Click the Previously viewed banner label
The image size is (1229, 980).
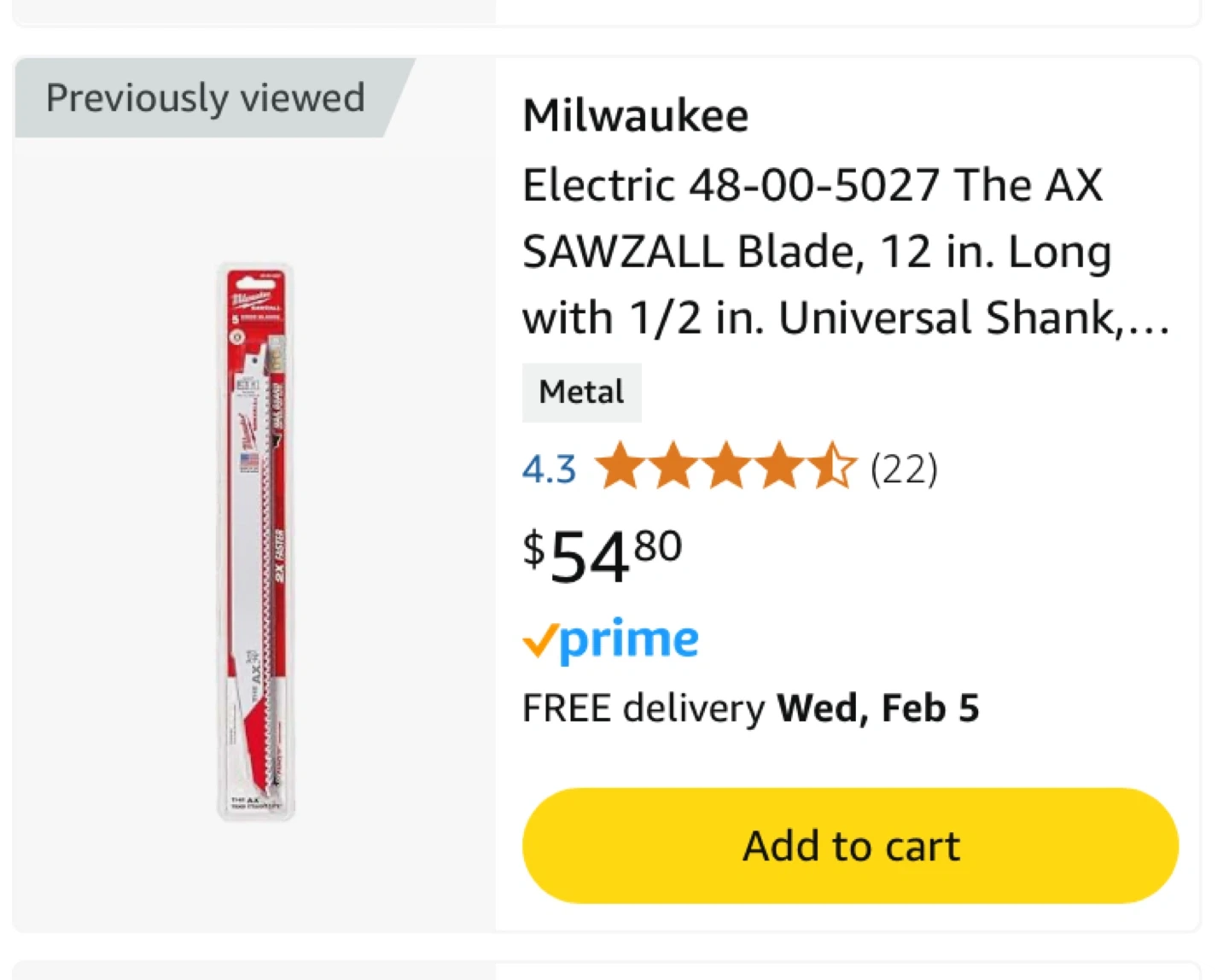coord(205,97)
